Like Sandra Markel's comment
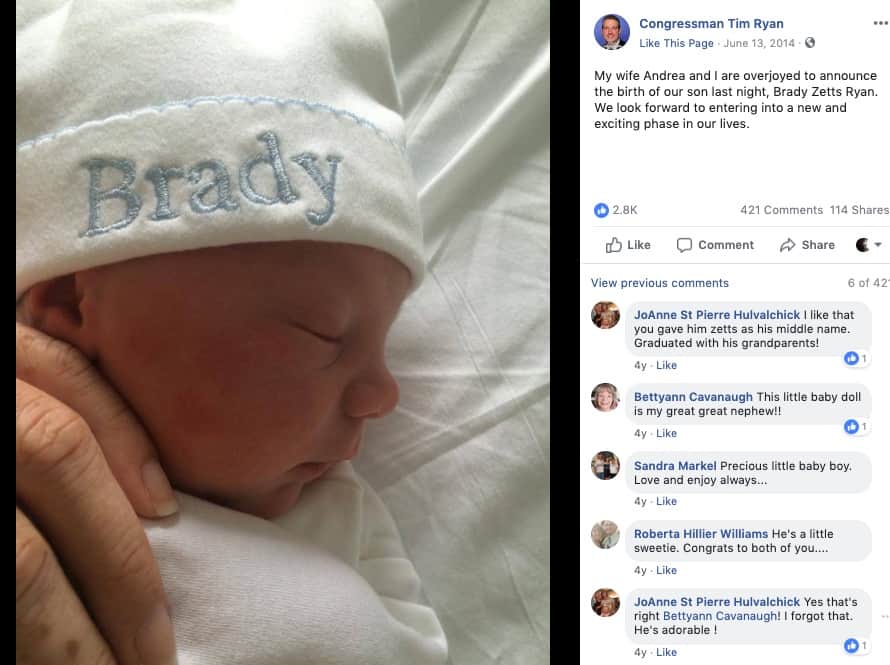This screenshot has width=890, height=665. click(x=666, y=501)
